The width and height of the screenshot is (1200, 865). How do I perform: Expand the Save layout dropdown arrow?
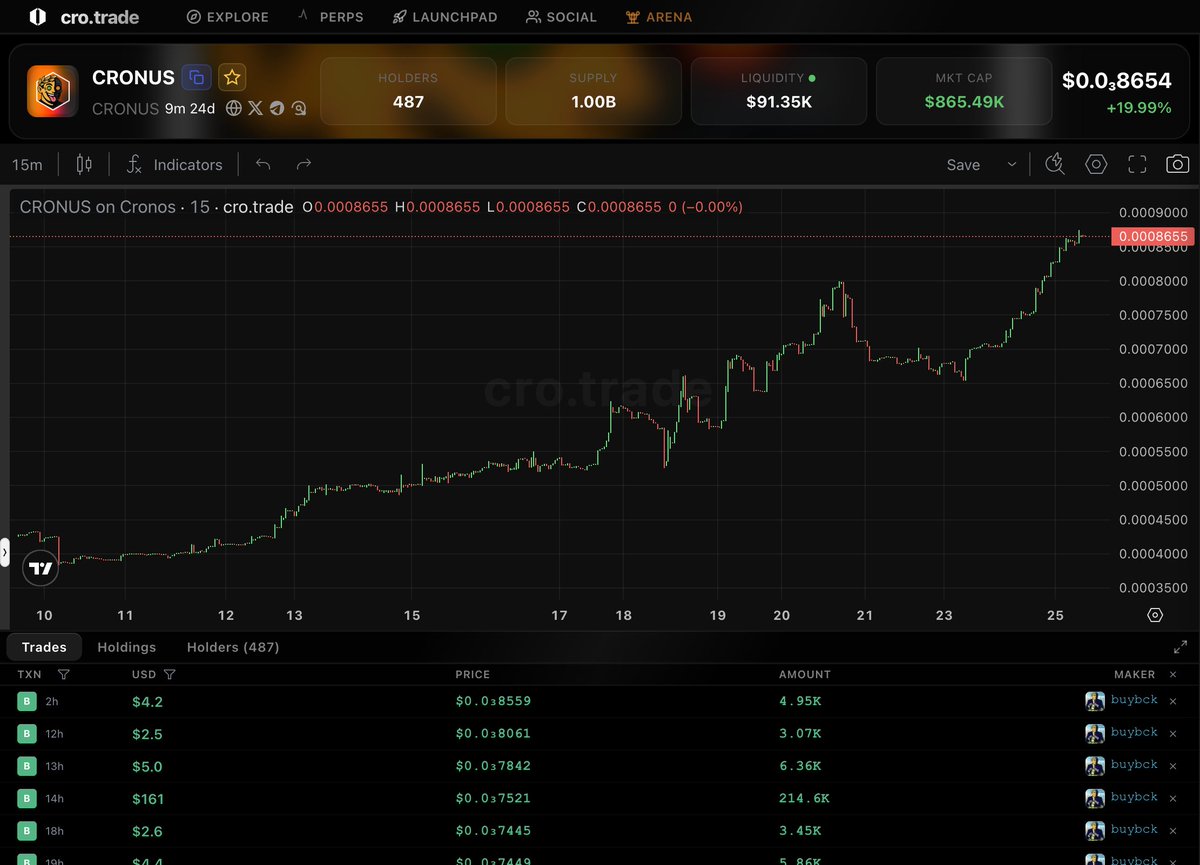click(x=1011, y=165)
